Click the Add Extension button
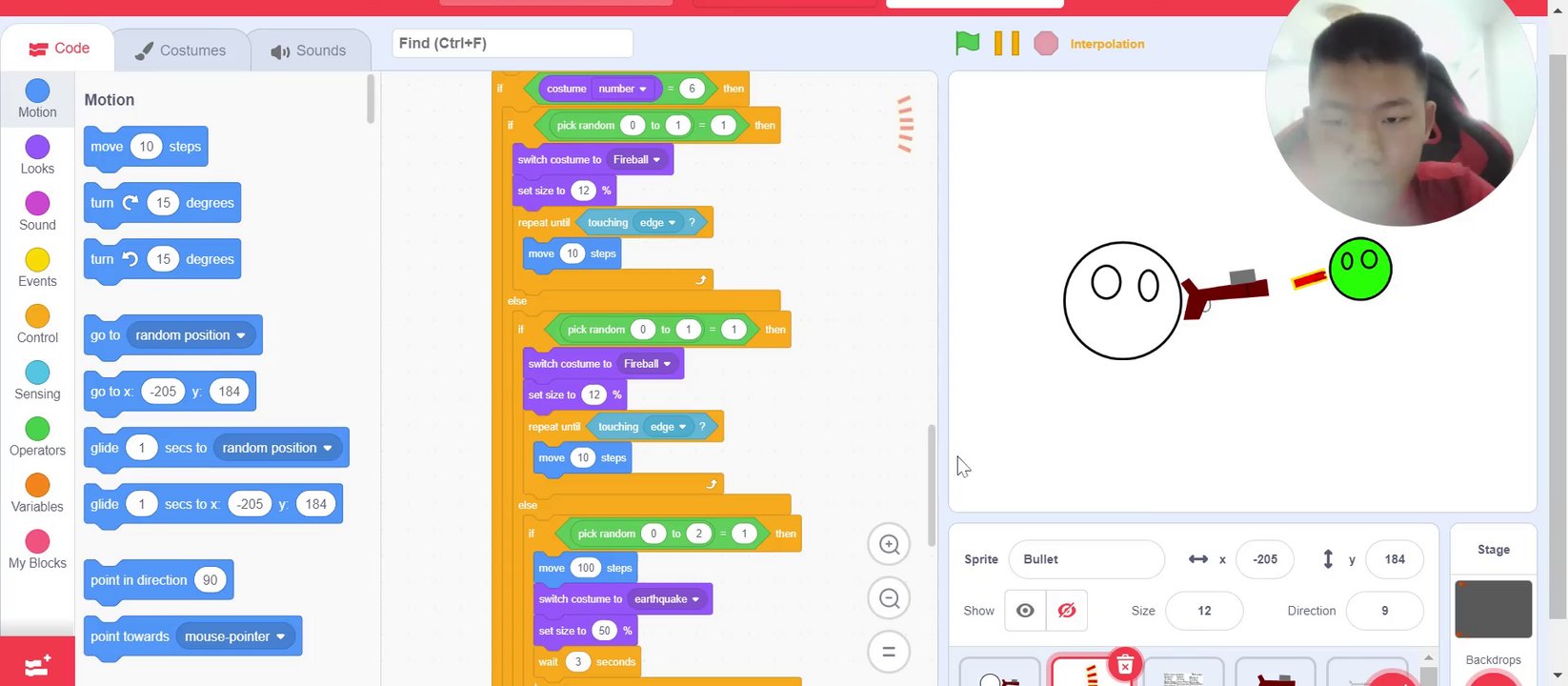Screen dimensions: 1568x686 click(37, 664)
